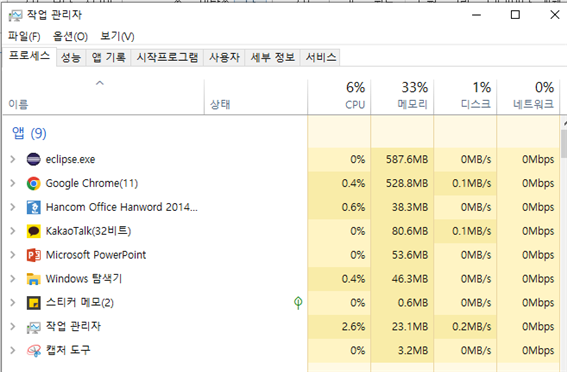Select the 프로세스 tab
This screenshot has height=376, width=567.
coord(29,56)
